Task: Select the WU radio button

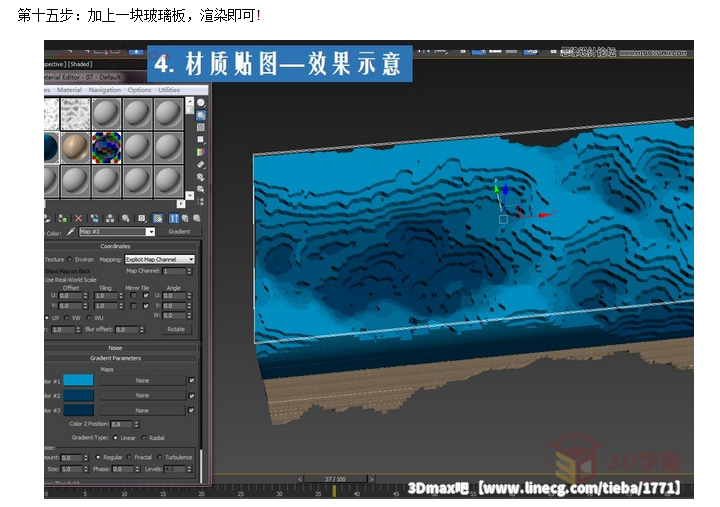Action: pyautogui.click(x=89, y=318)
